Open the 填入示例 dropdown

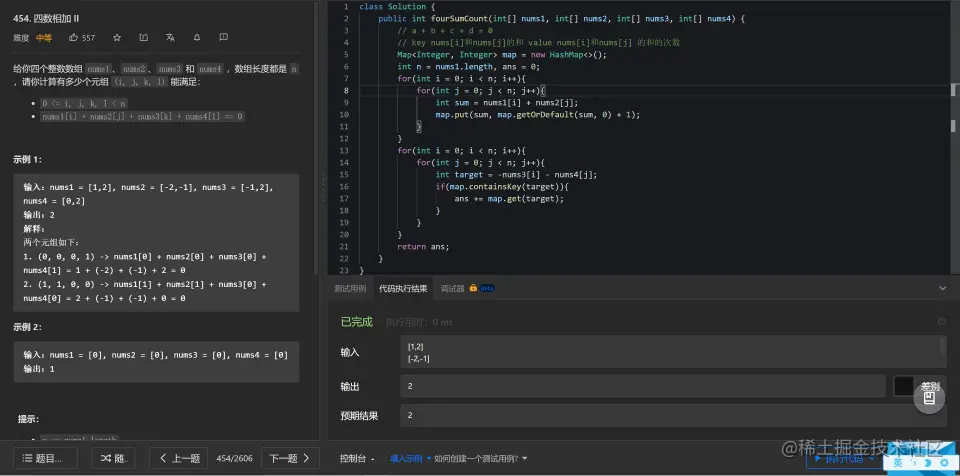(x=410, y=458)
